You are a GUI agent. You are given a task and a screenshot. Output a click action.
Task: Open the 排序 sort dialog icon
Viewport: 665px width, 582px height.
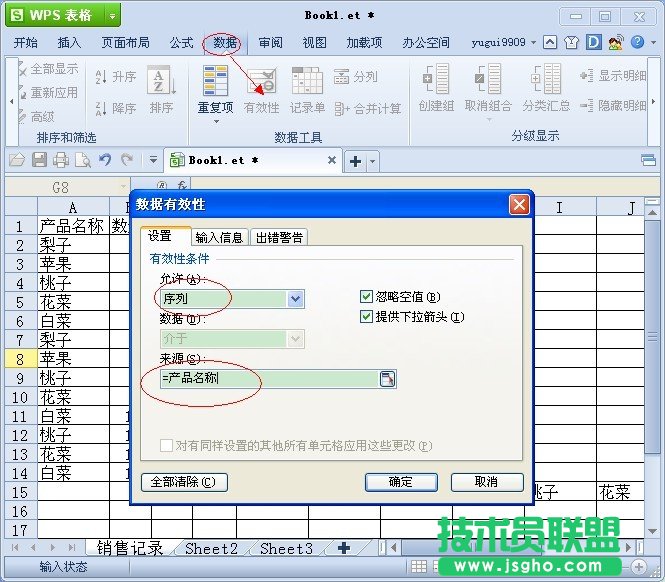[161, 90]
